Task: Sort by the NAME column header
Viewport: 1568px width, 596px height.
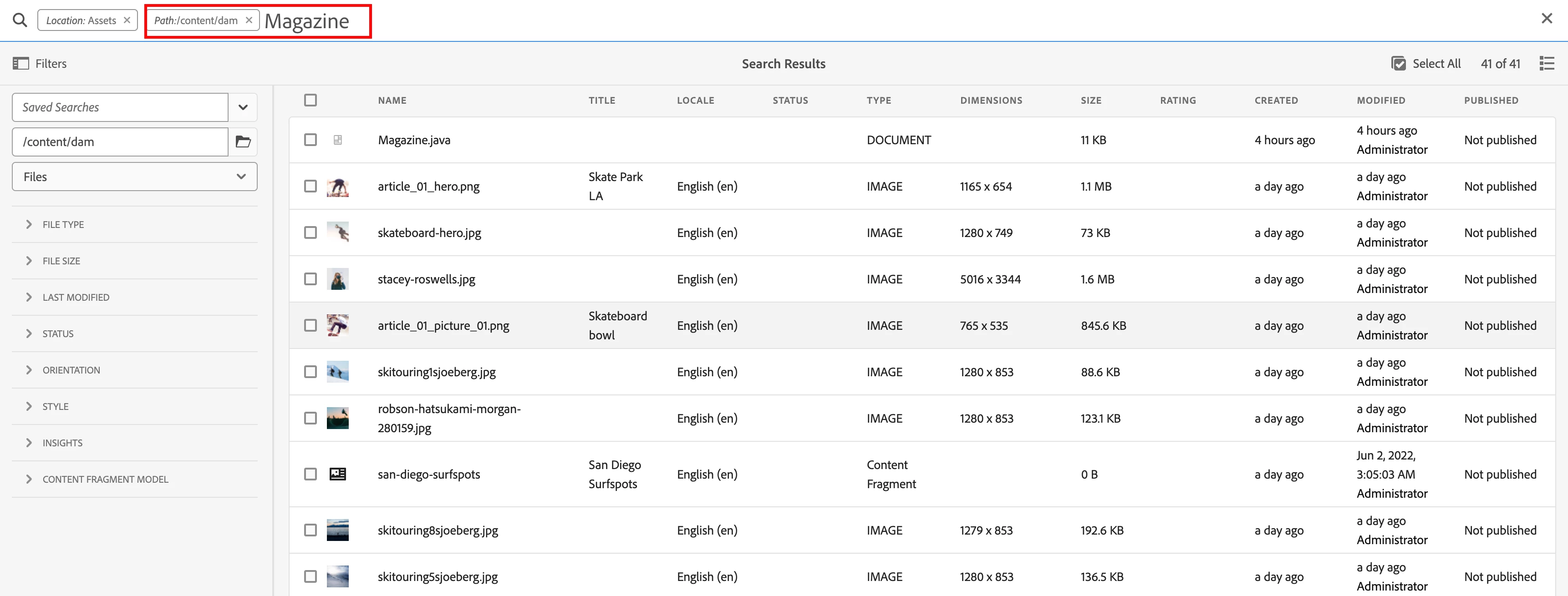Action: (x=392, y=101)
